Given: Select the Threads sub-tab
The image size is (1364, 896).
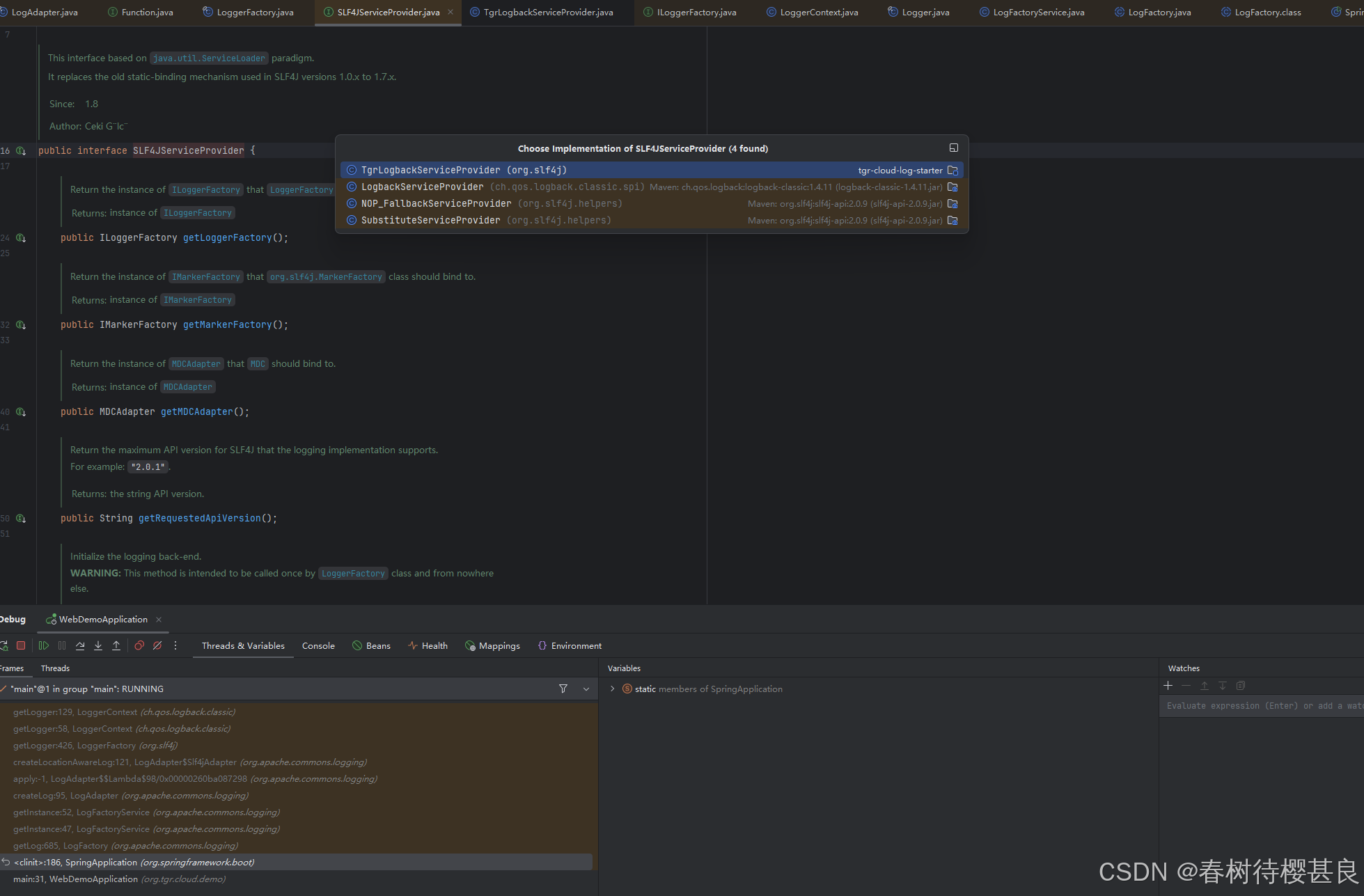Looking at the screenshot, I should (x=55, y=668).
